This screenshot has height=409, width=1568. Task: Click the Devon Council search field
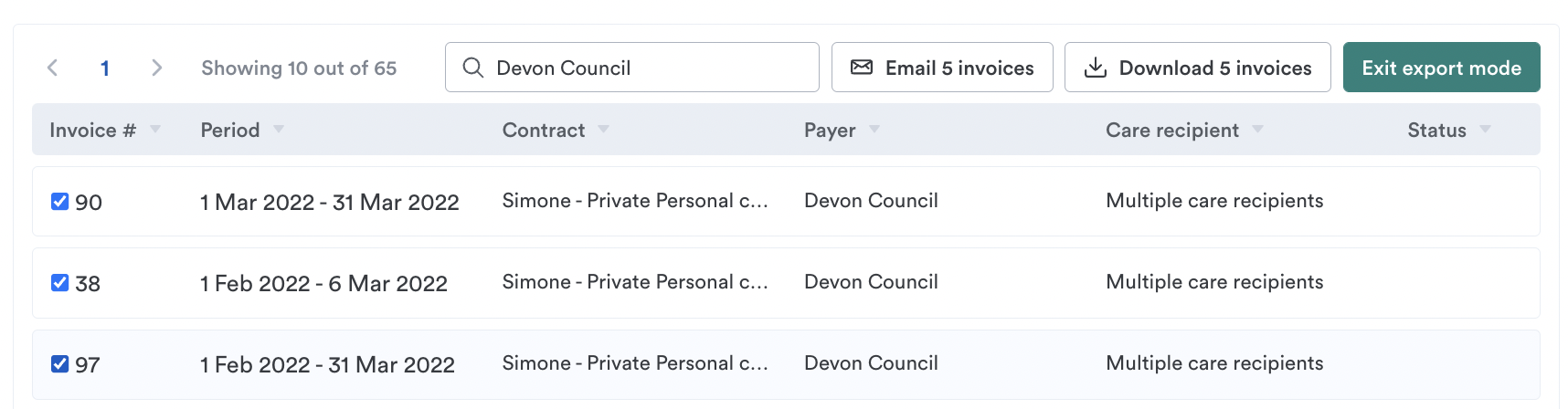click(x=631, y=68)
